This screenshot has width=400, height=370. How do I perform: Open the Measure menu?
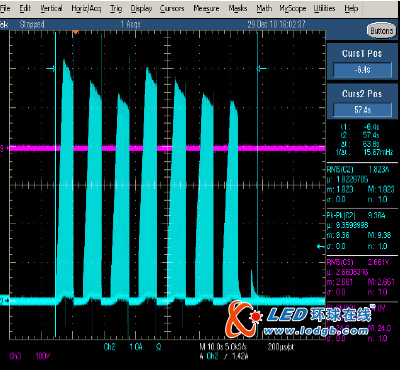pos(206,8)
